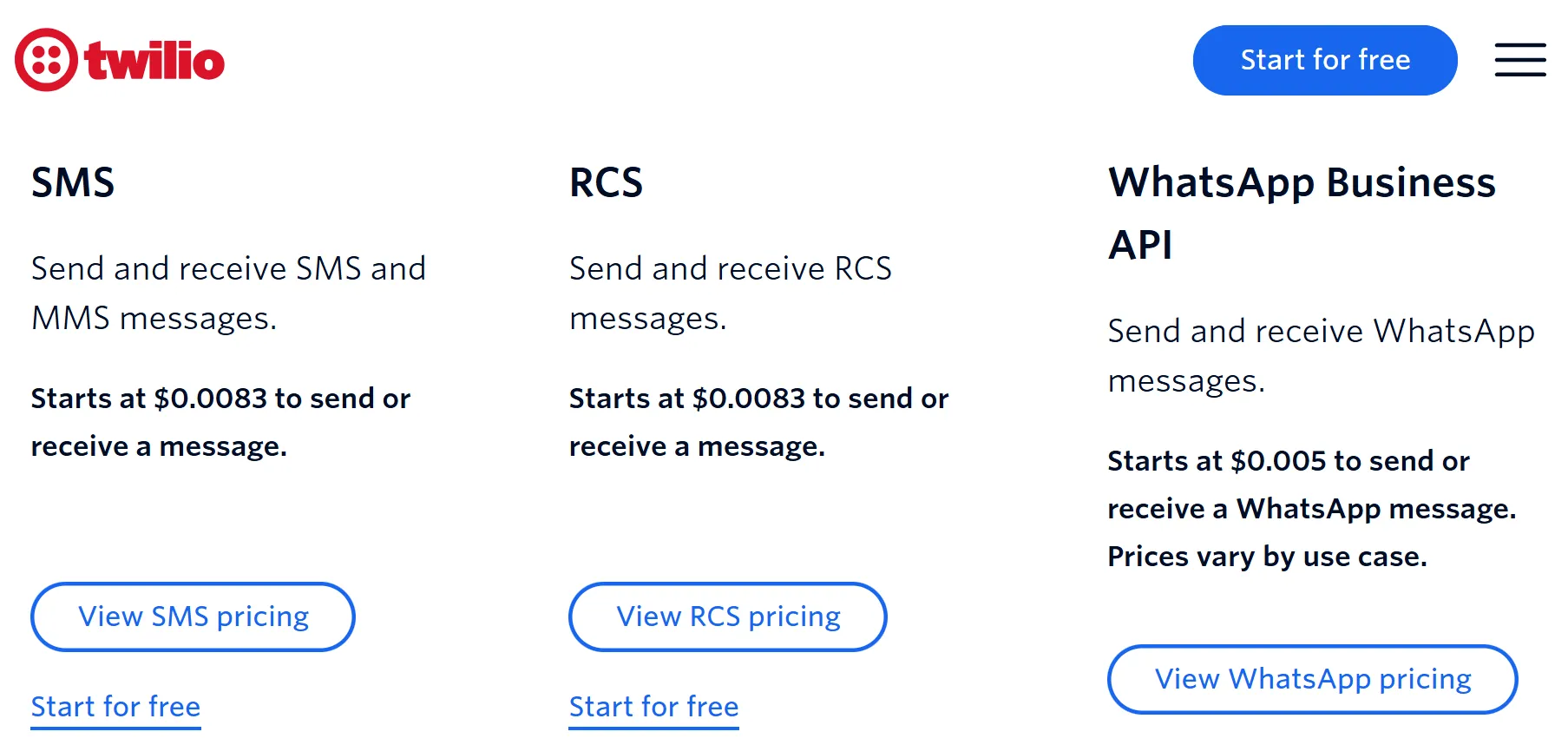Click the SMS and MMS messages description
Image resolution: width=1568 pixels, height=745 pixels.
click(228, 293)
